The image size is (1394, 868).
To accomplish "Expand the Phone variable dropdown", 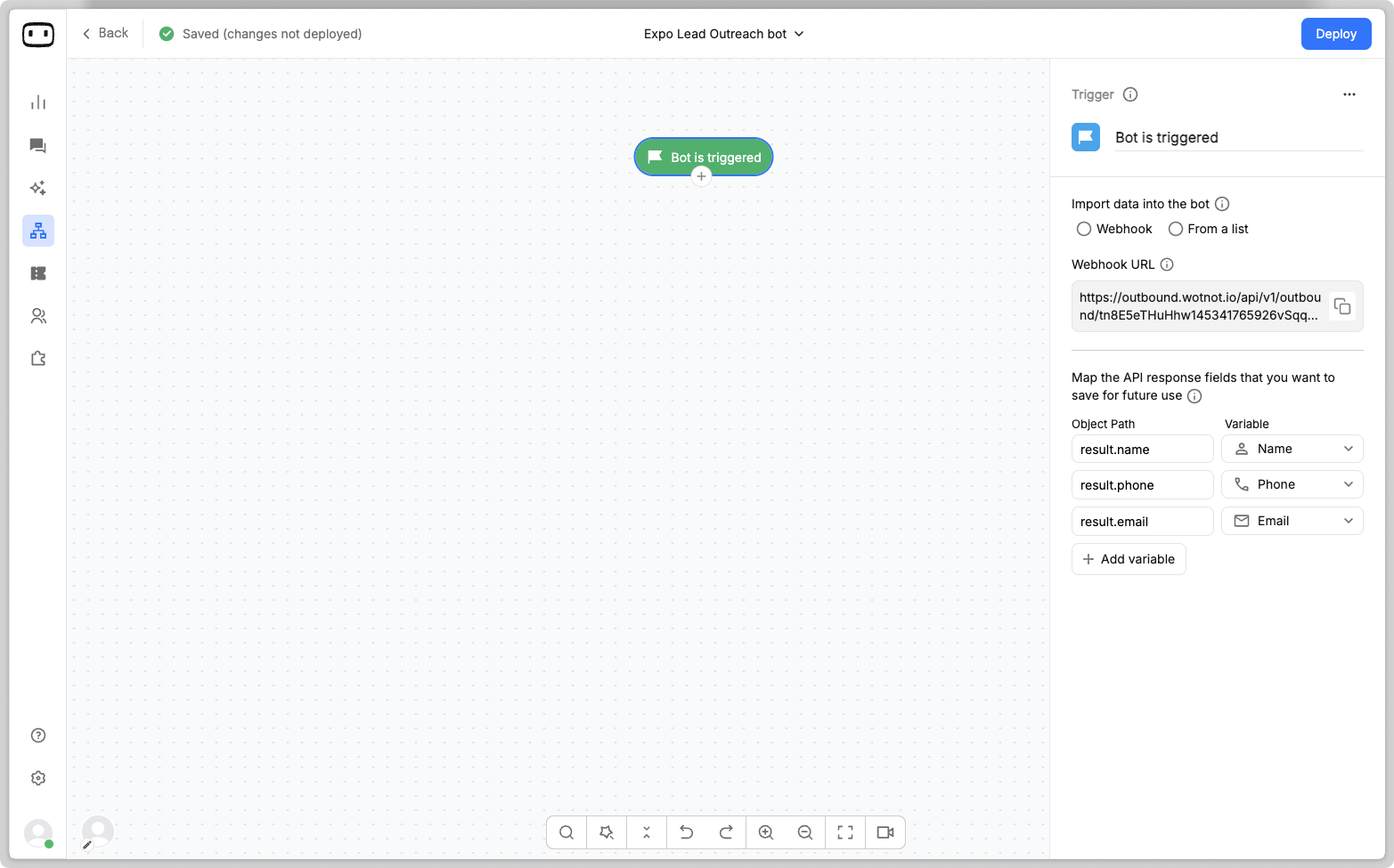I will click(x=1292, y=484).
